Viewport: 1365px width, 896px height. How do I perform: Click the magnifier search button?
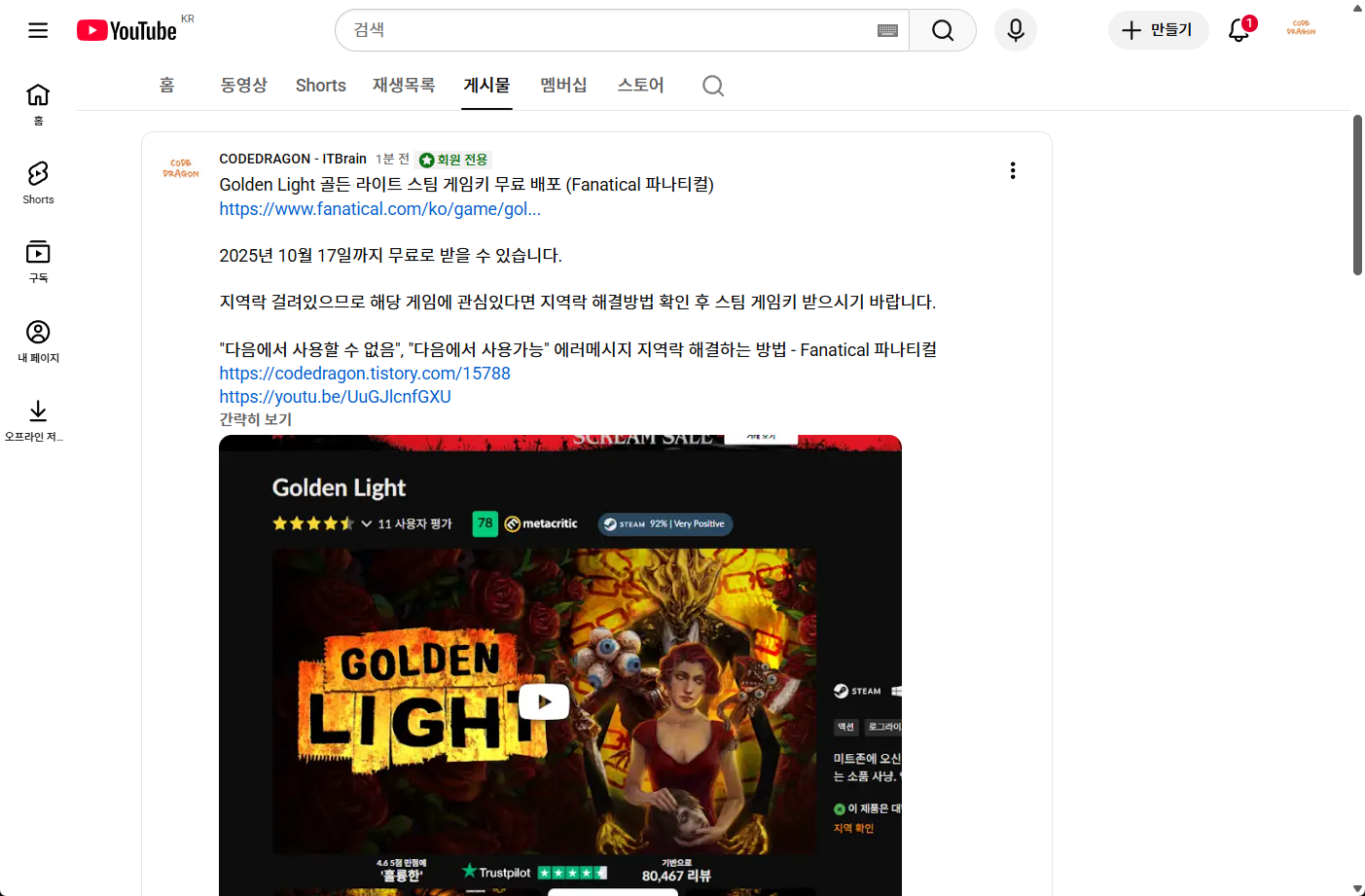[943, 30]
